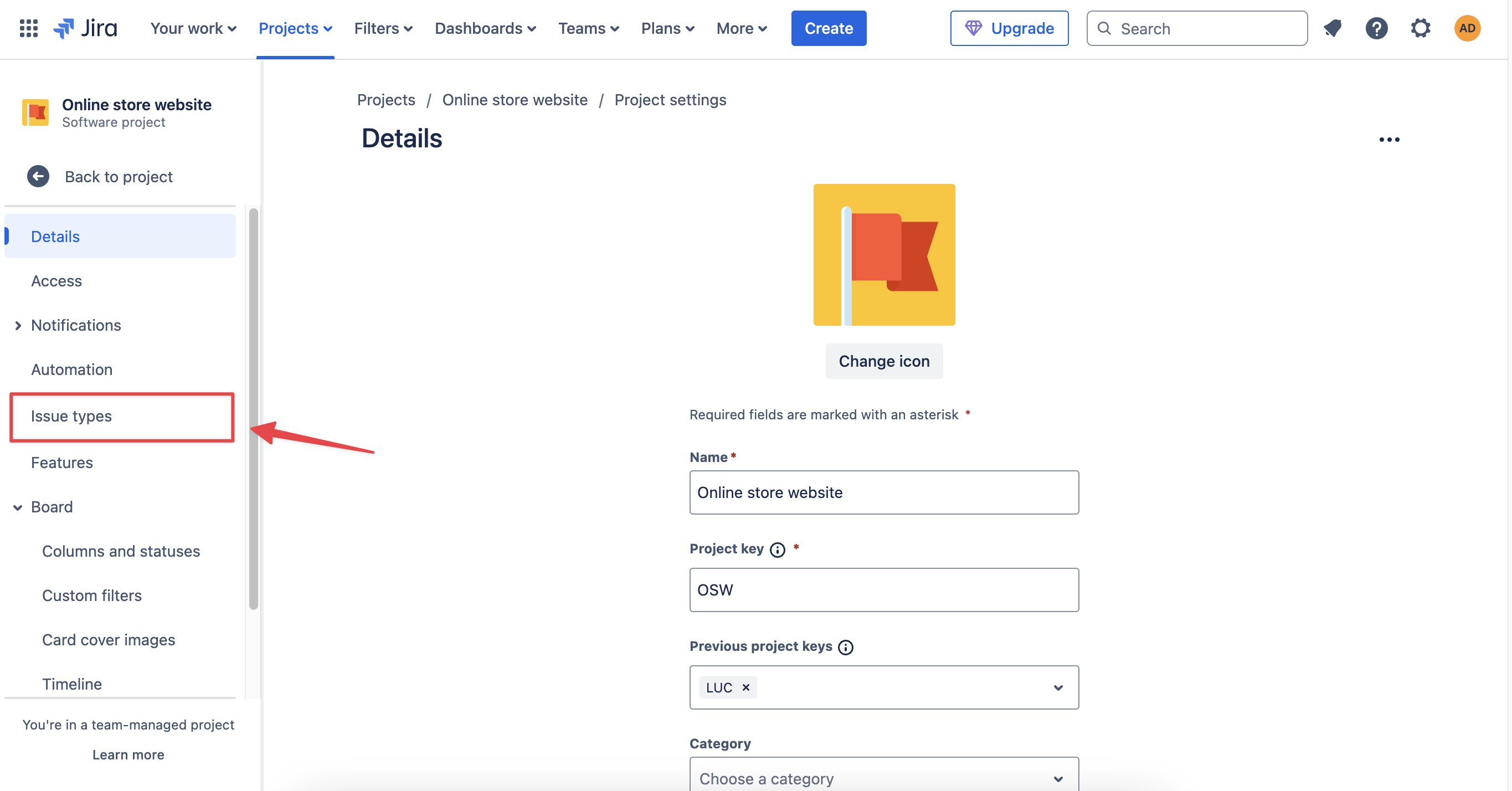The image size is (1512, 791).
Task: Collapse the Board sidebar section
Action: click(x=18, y=507)
